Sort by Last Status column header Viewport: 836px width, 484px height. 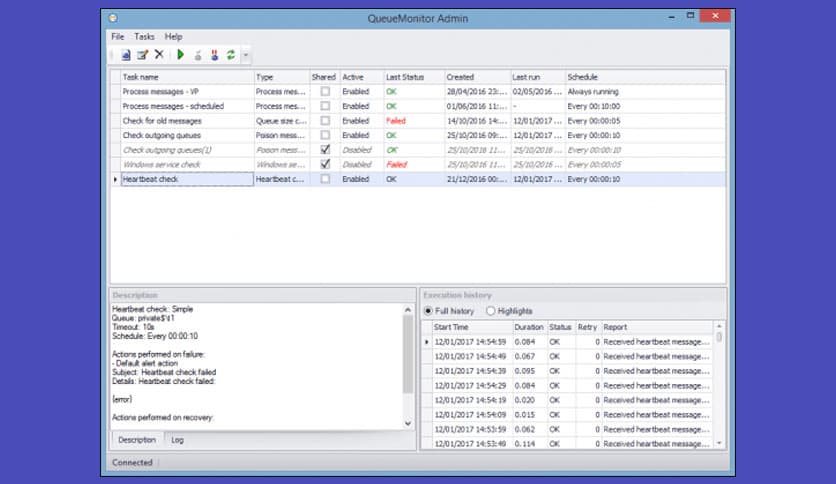[414, 77]
